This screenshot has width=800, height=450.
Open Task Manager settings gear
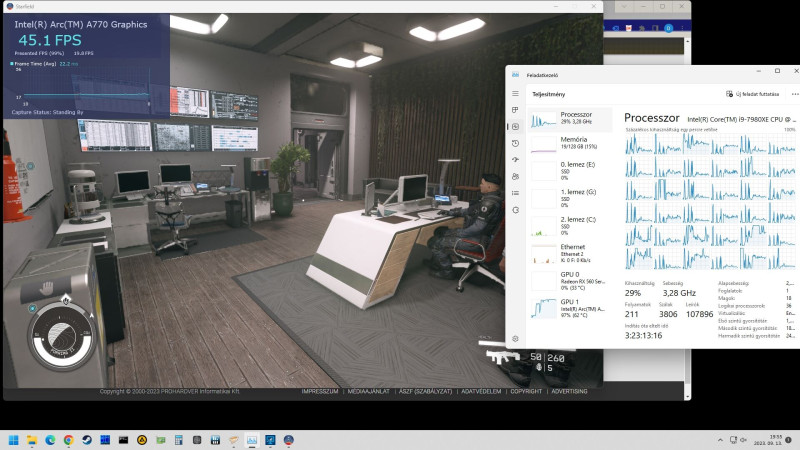click(515, 339)
